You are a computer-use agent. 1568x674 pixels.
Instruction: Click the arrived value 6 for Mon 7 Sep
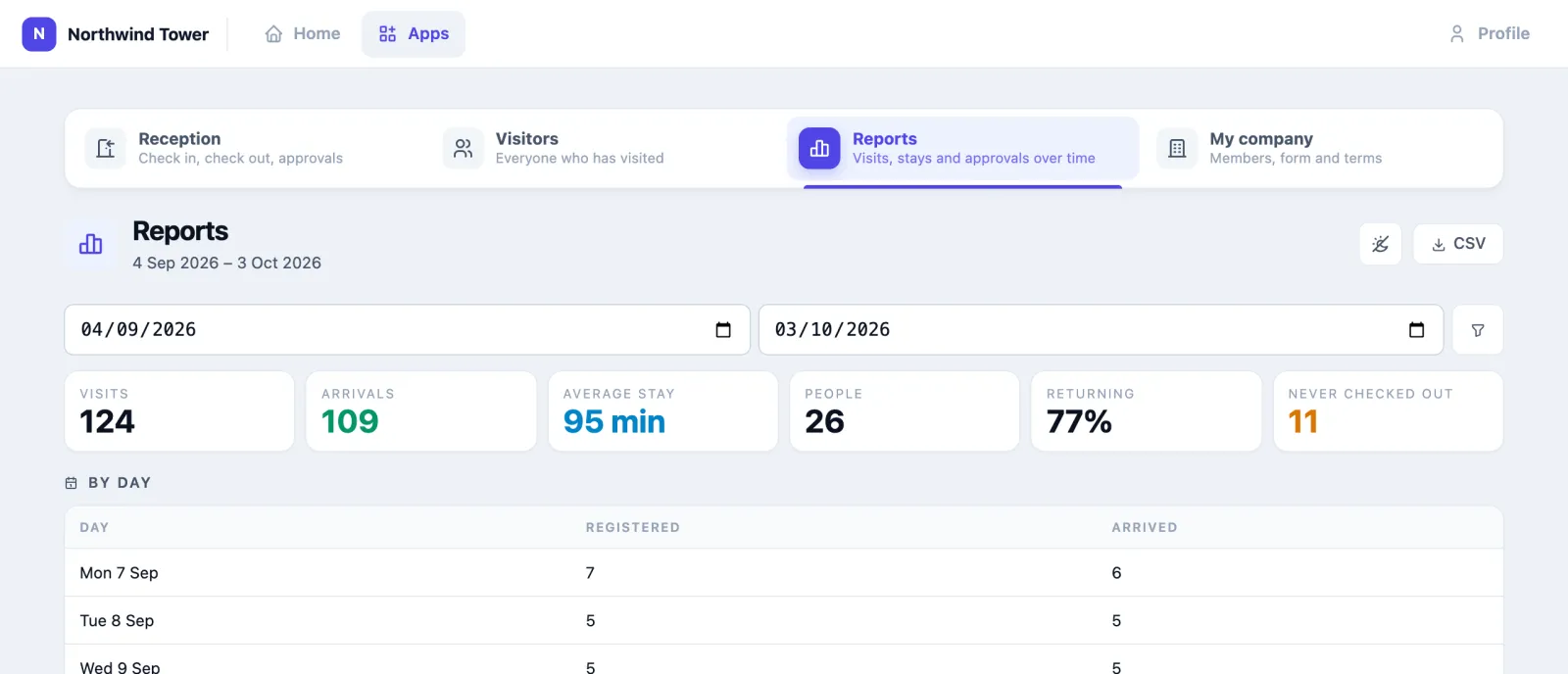click(x=1116, y=573)
